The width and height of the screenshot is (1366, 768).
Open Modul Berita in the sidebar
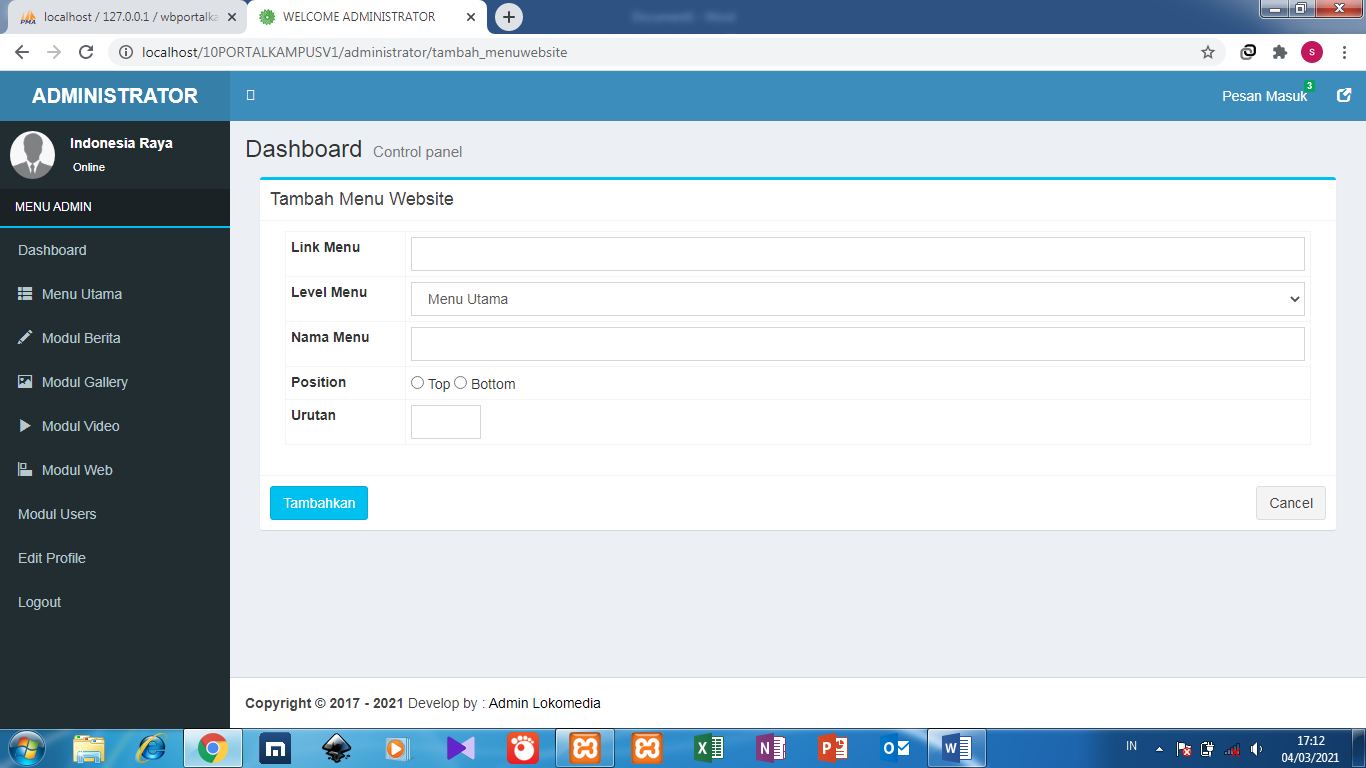(x=81, y=338)
